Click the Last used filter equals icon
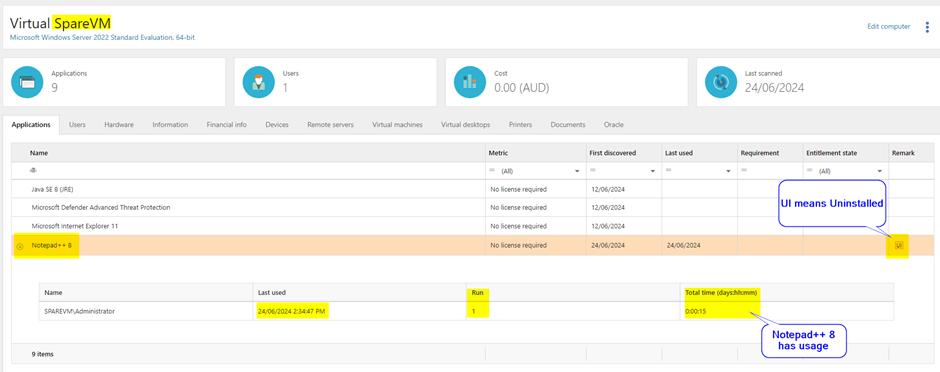940x372 pixels. 668,171
